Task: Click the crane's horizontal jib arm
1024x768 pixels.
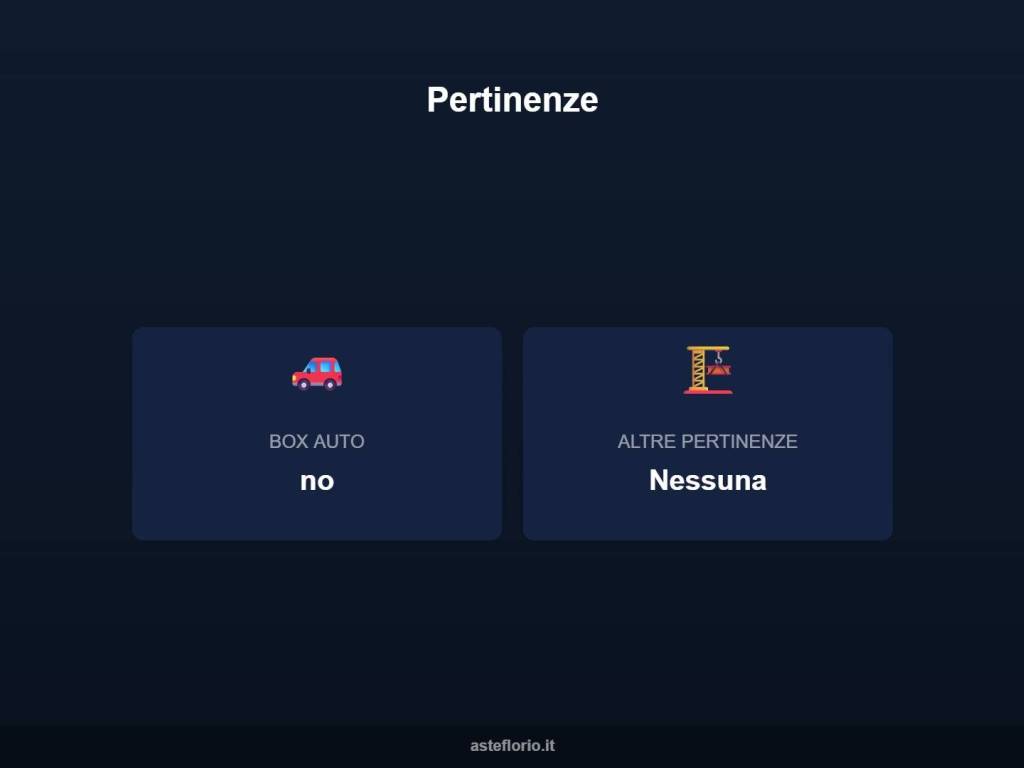Action: coord(710,349)
